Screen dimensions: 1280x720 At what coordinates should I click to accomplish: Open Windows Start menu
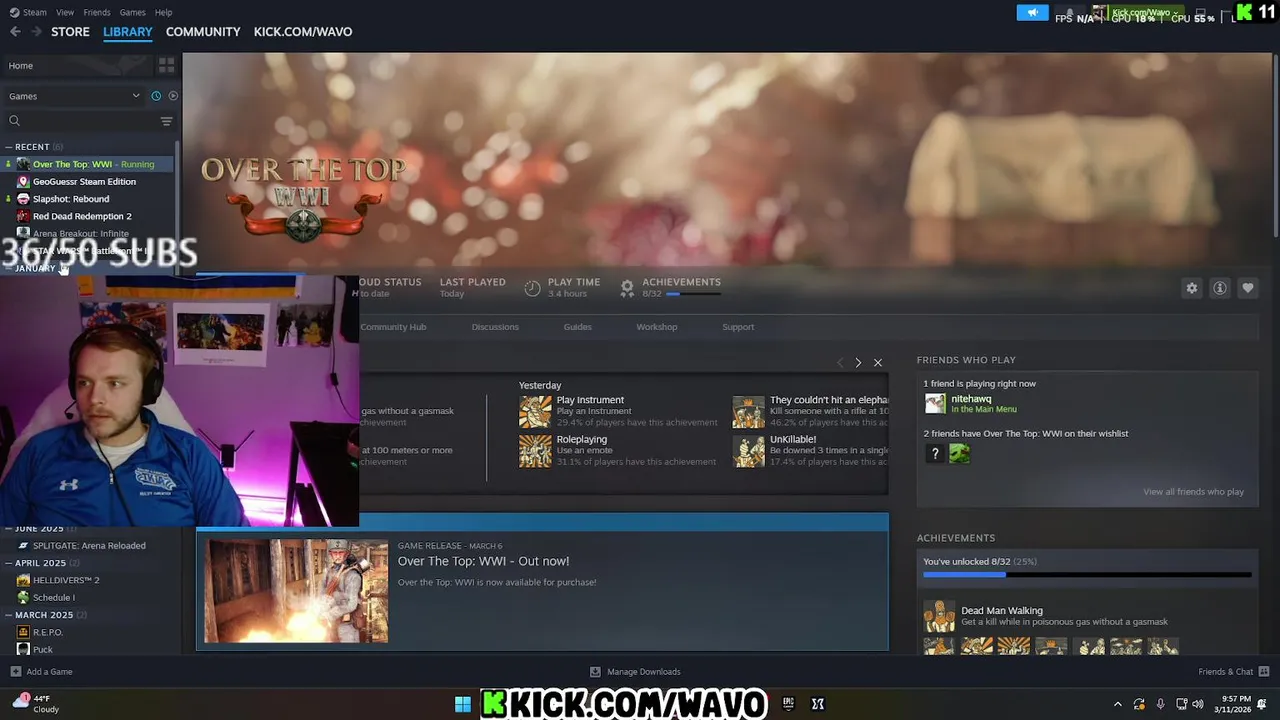tap(462, 704)
